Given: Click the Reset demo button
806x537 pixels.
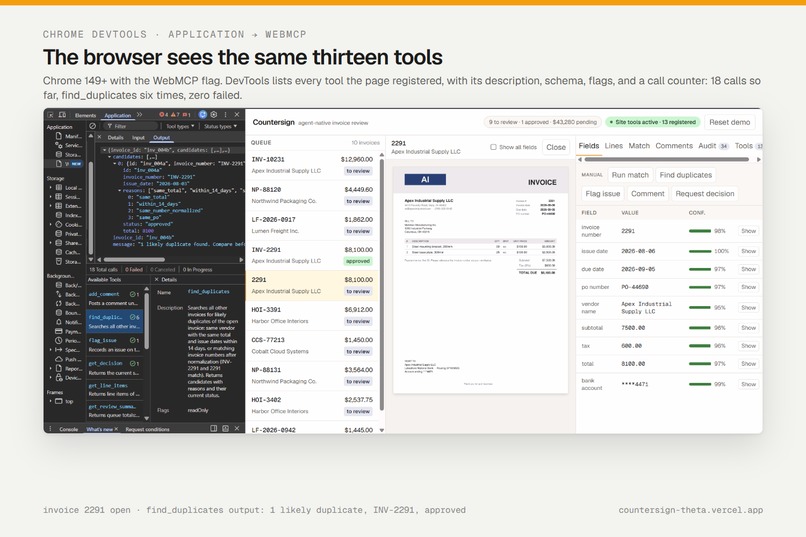Looking at the screenshot, I should 729,122.
